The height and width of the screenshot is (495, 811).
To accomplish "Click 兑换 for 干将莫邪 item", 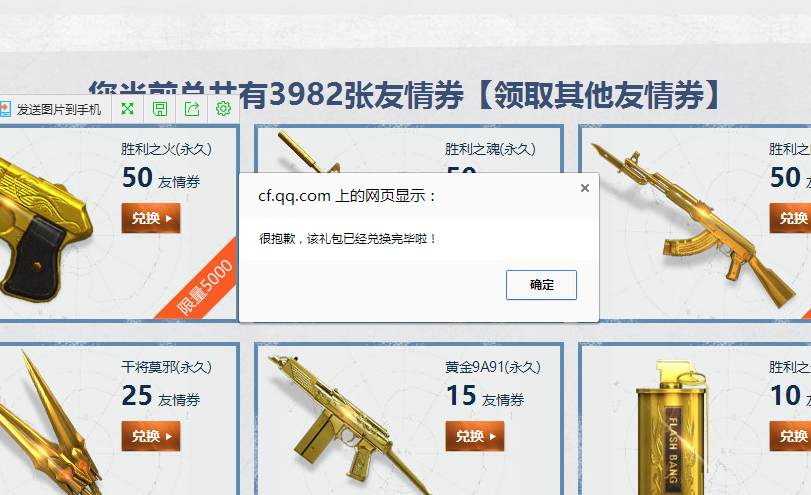I will coord(151,436).
